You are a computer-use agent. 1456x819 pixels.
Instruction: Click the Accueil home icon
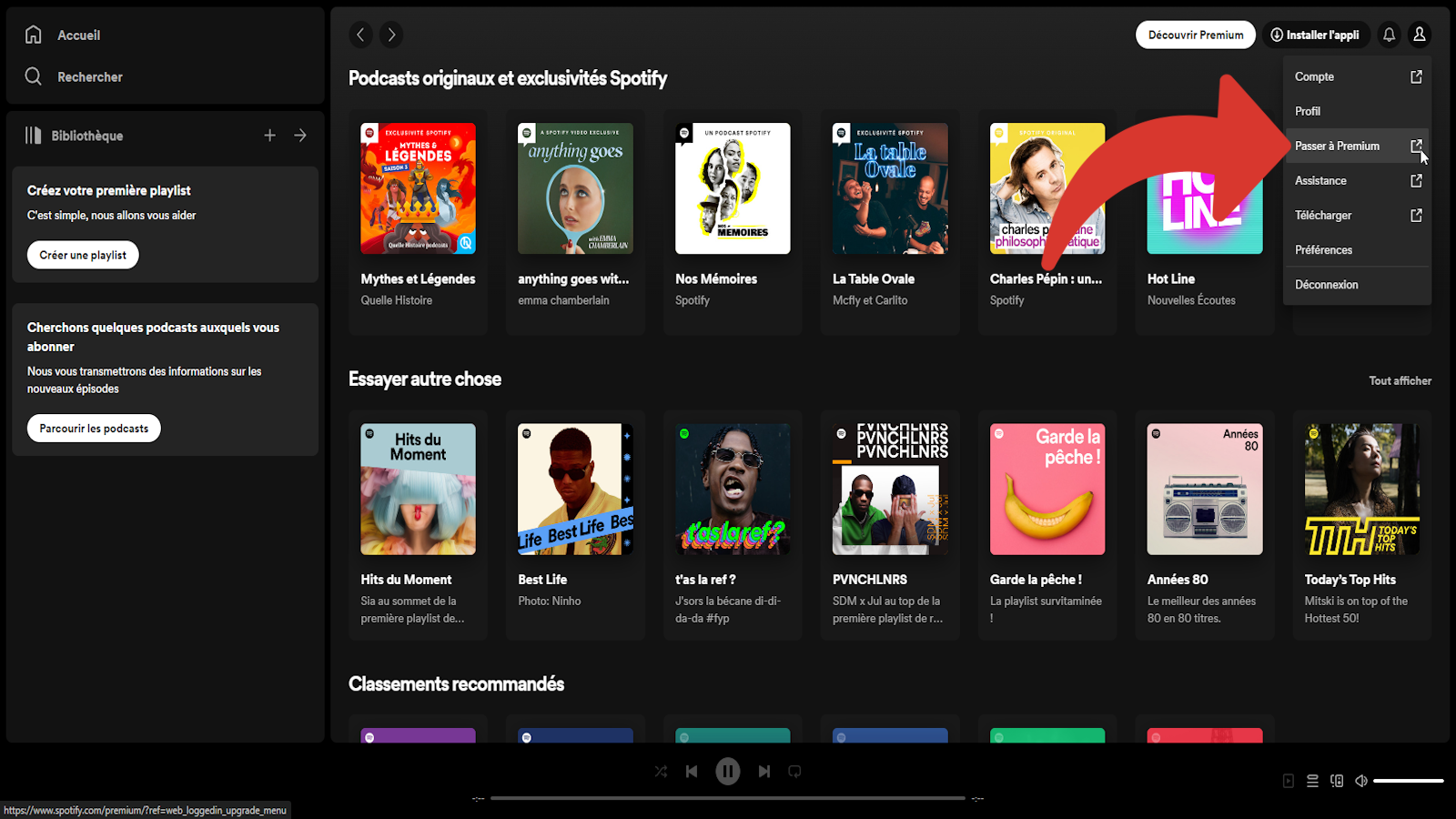[x=34, y=35]
